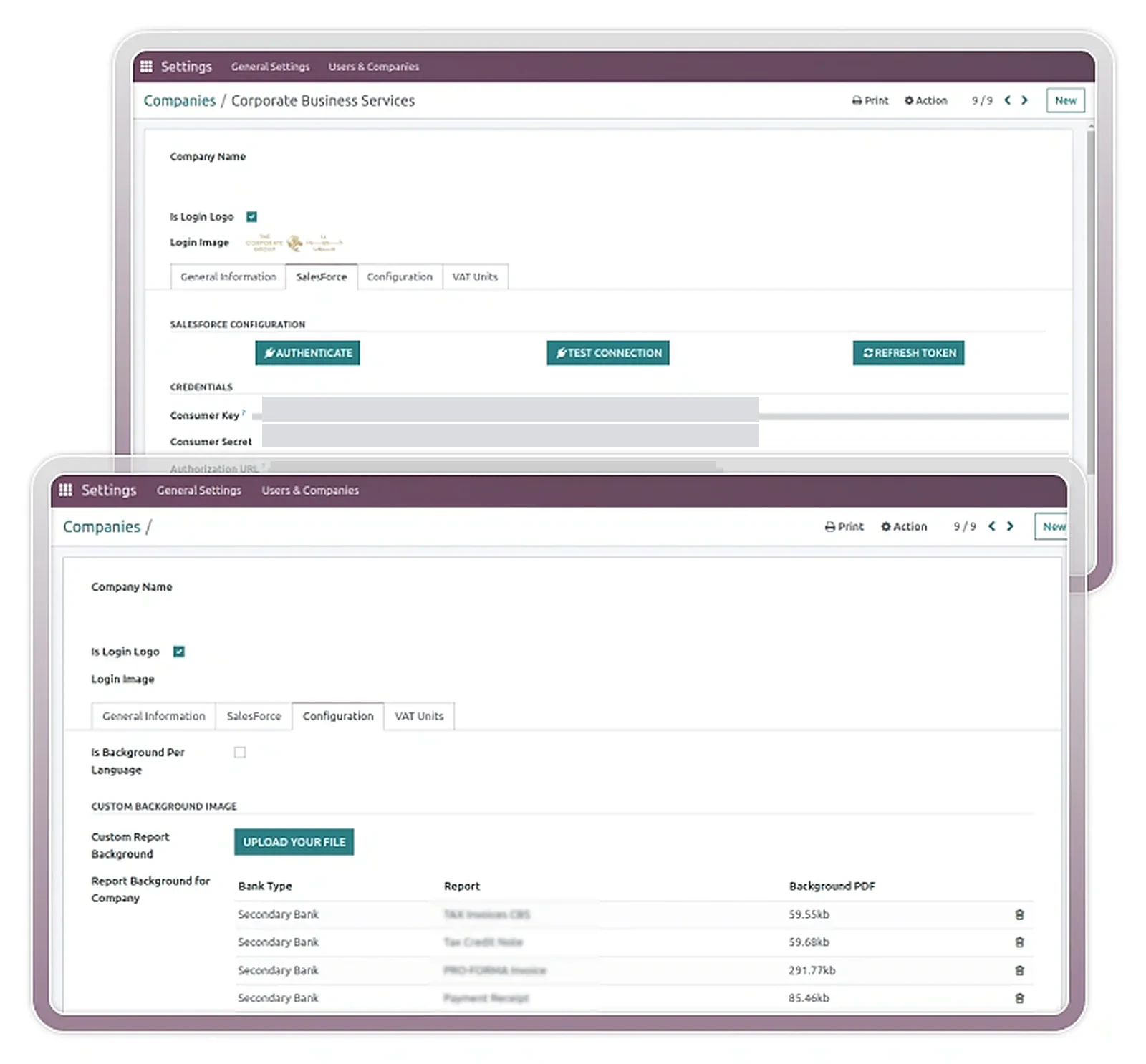Viewport: 1146px width, 1064px height.
Task: Click the Login Image logo thumbnail
Action: (x=294, y=243)
